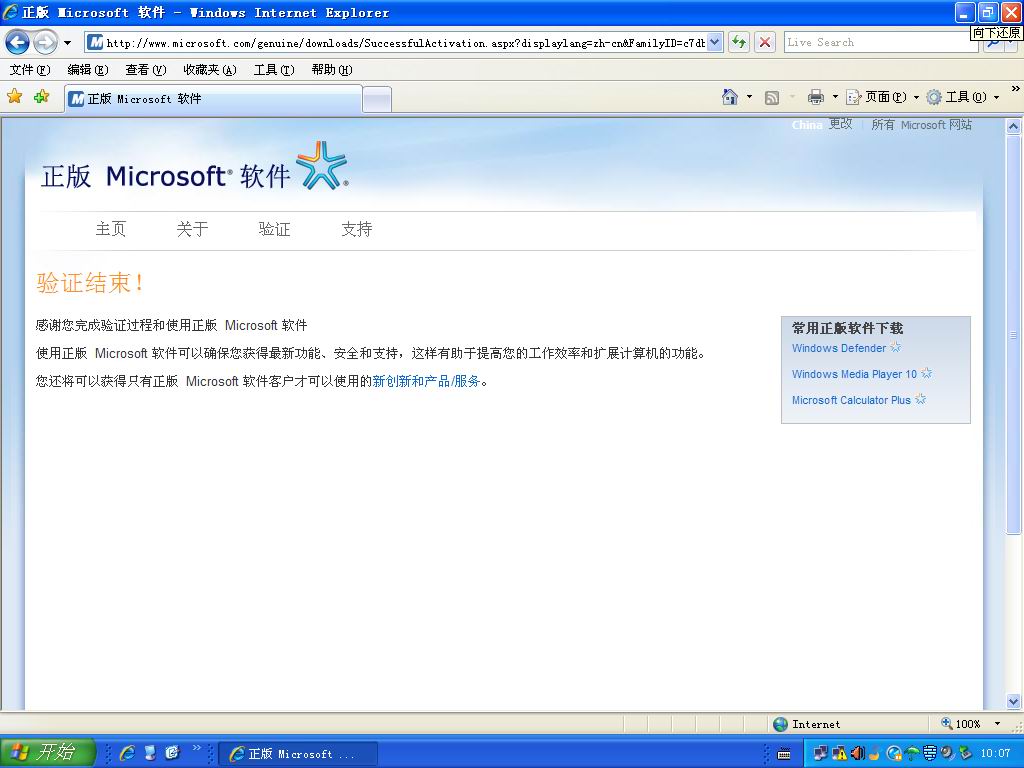Open the 查看(V) menu
Image resolution: width=1024 pixels, height=768 pixels.
tap(146, 69)
